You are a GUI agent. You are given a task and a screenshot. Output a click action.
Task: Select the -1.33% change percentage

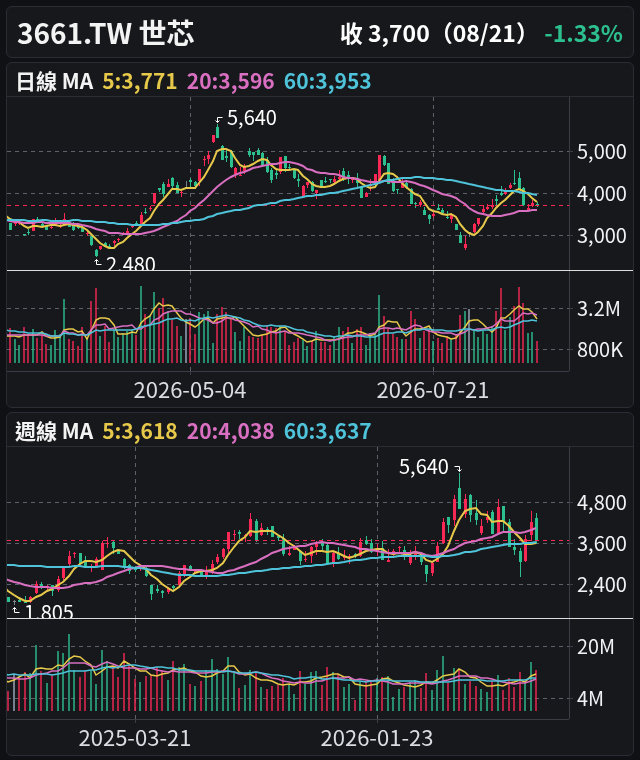[583, 34]
